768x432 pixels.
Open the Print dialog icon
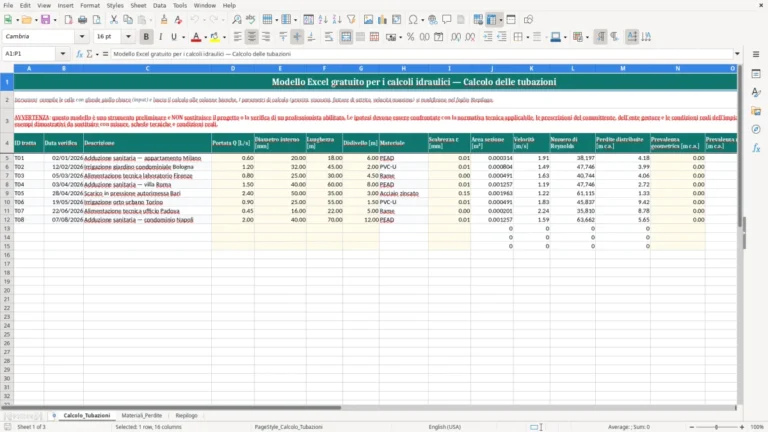coord(82,20)
